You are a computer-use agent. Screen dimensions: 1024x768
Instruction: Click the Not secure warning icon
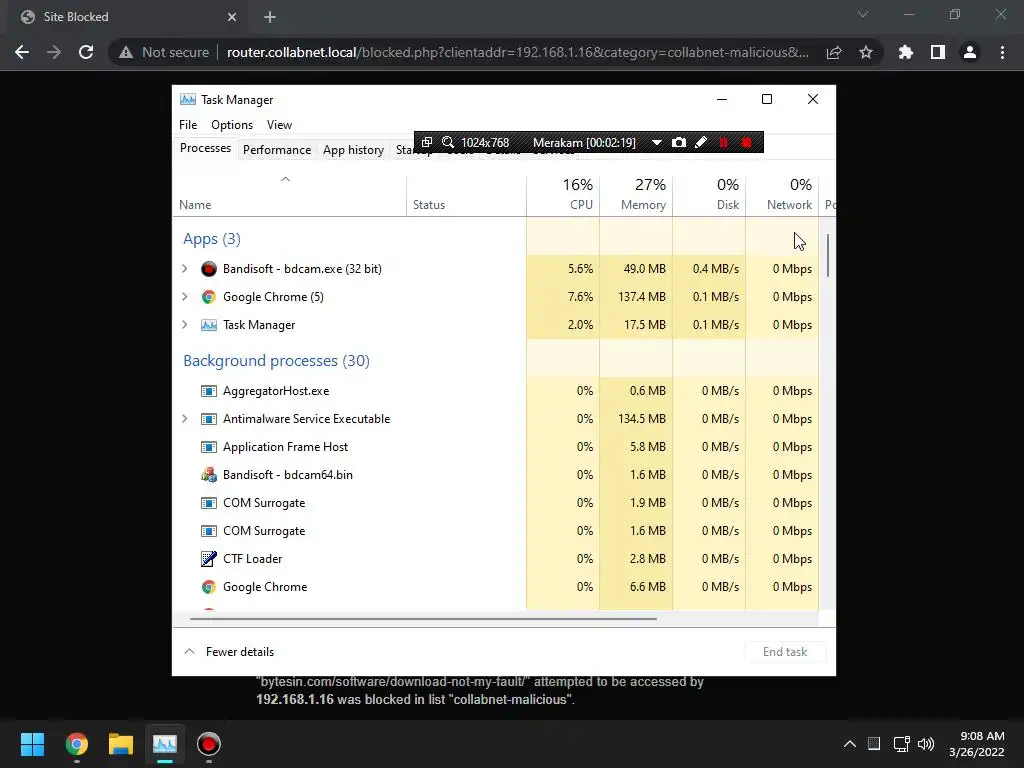126,52
